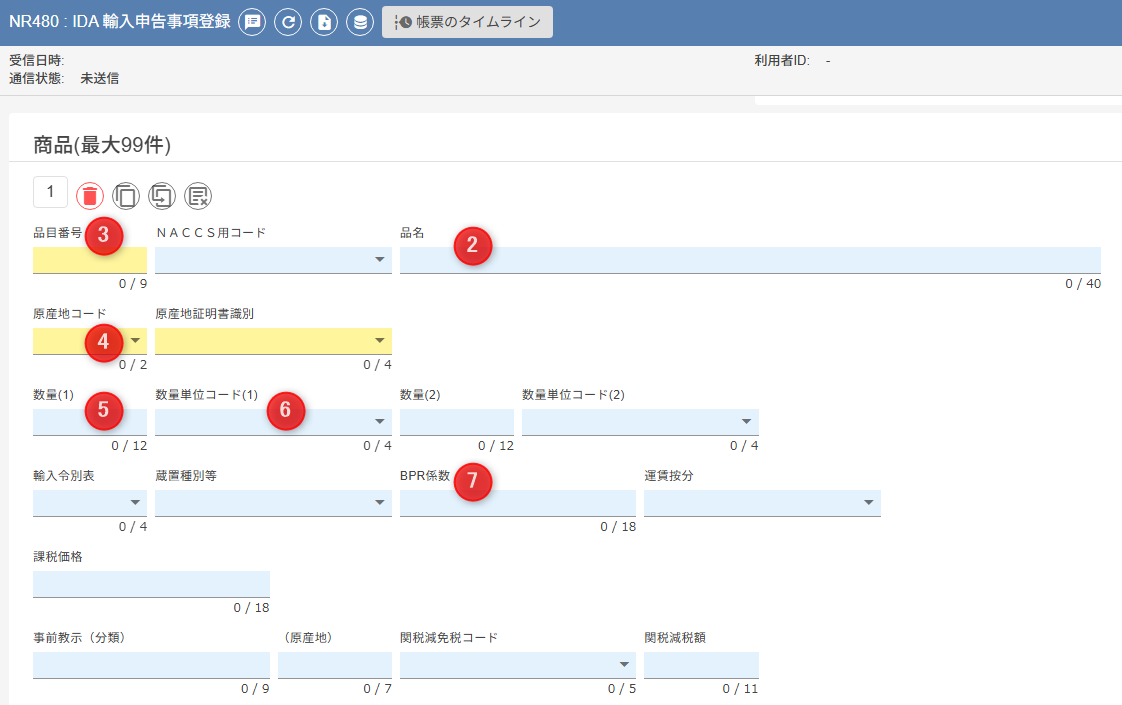
Task: Focus the 数量(2) input field
Action: point(456,422)
